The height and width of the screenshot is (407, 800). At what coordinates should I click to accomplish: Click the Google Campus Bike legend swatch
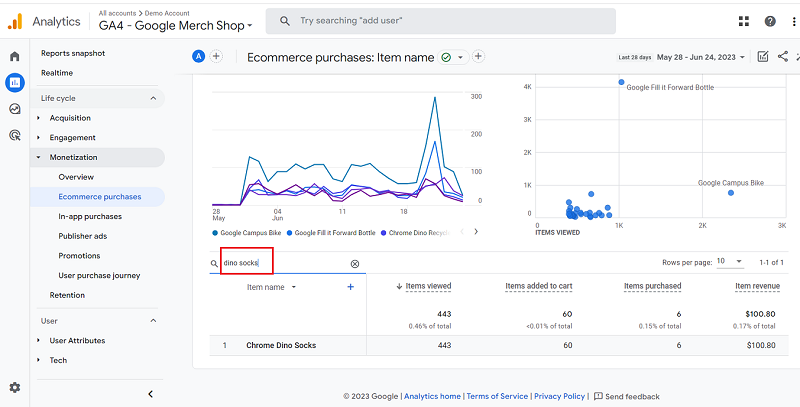(214, 233)
